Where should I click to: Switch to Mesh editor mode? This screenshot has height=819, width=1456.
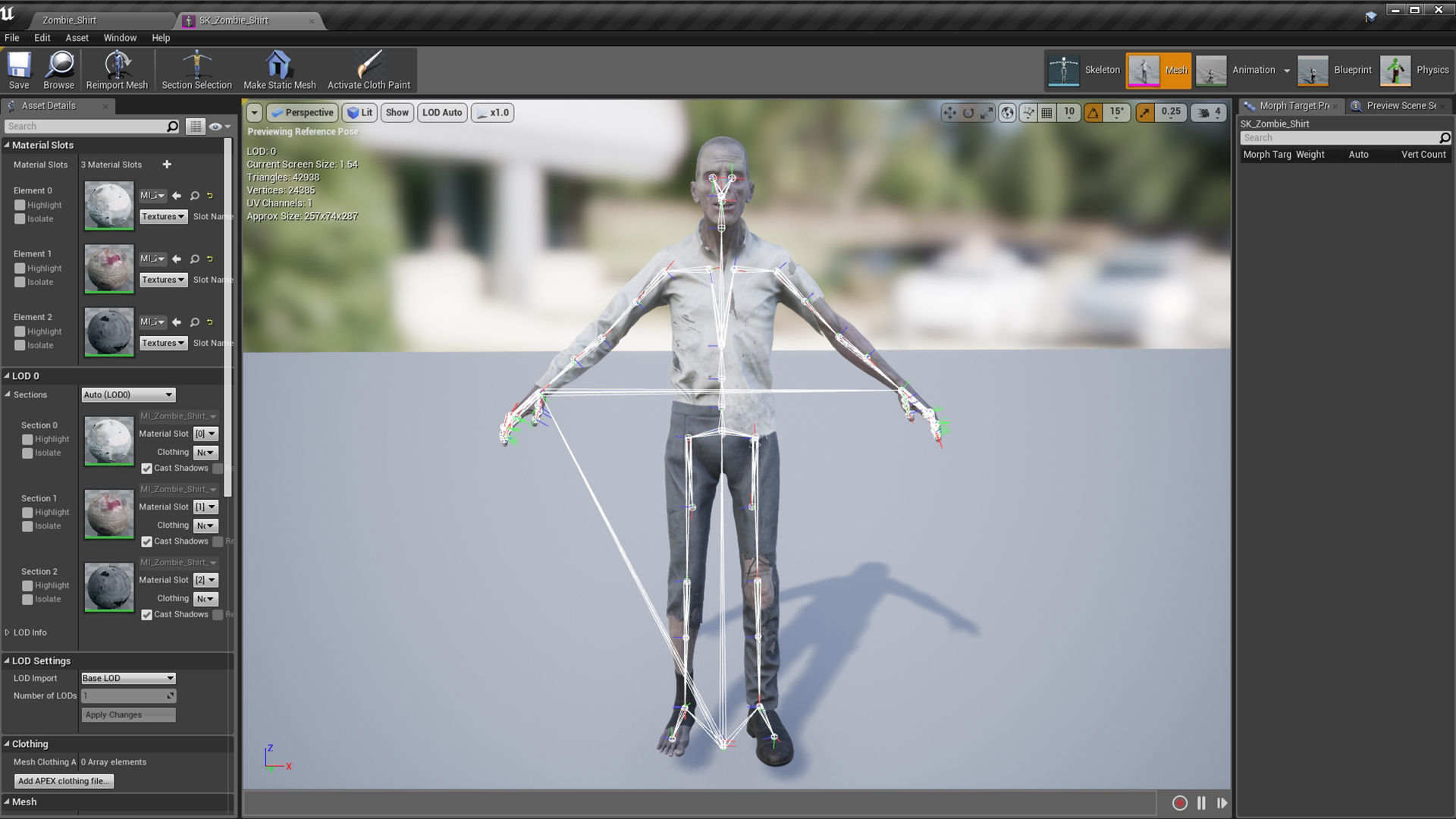[1159, 70]
